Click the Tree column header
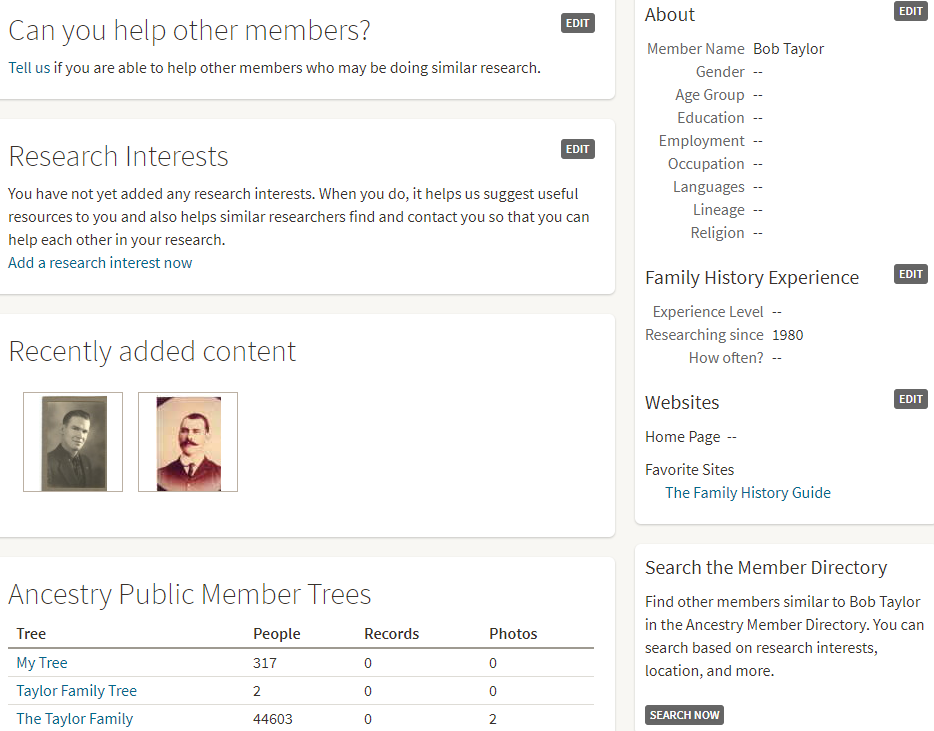The image size is (934, 731). 31,634
